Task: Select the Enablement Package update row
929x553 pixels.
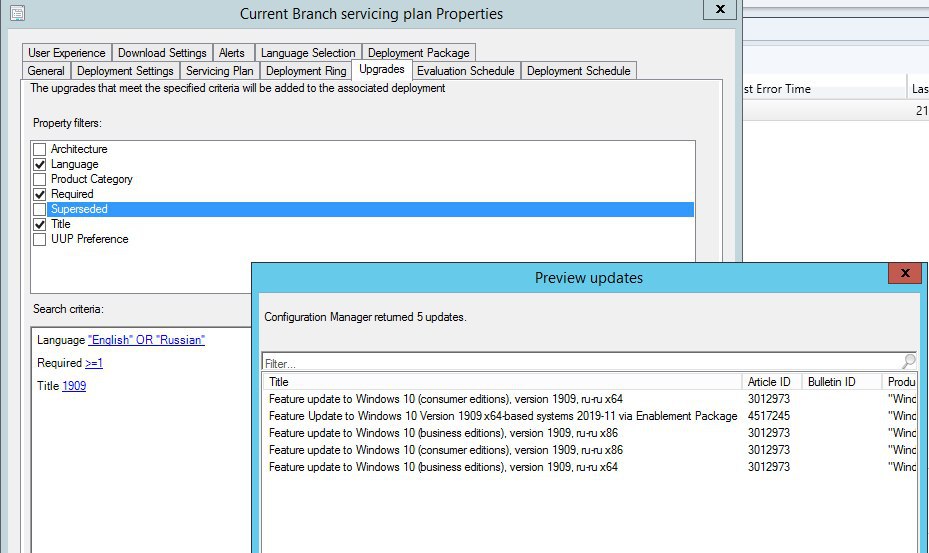Action: click(590, 416)
